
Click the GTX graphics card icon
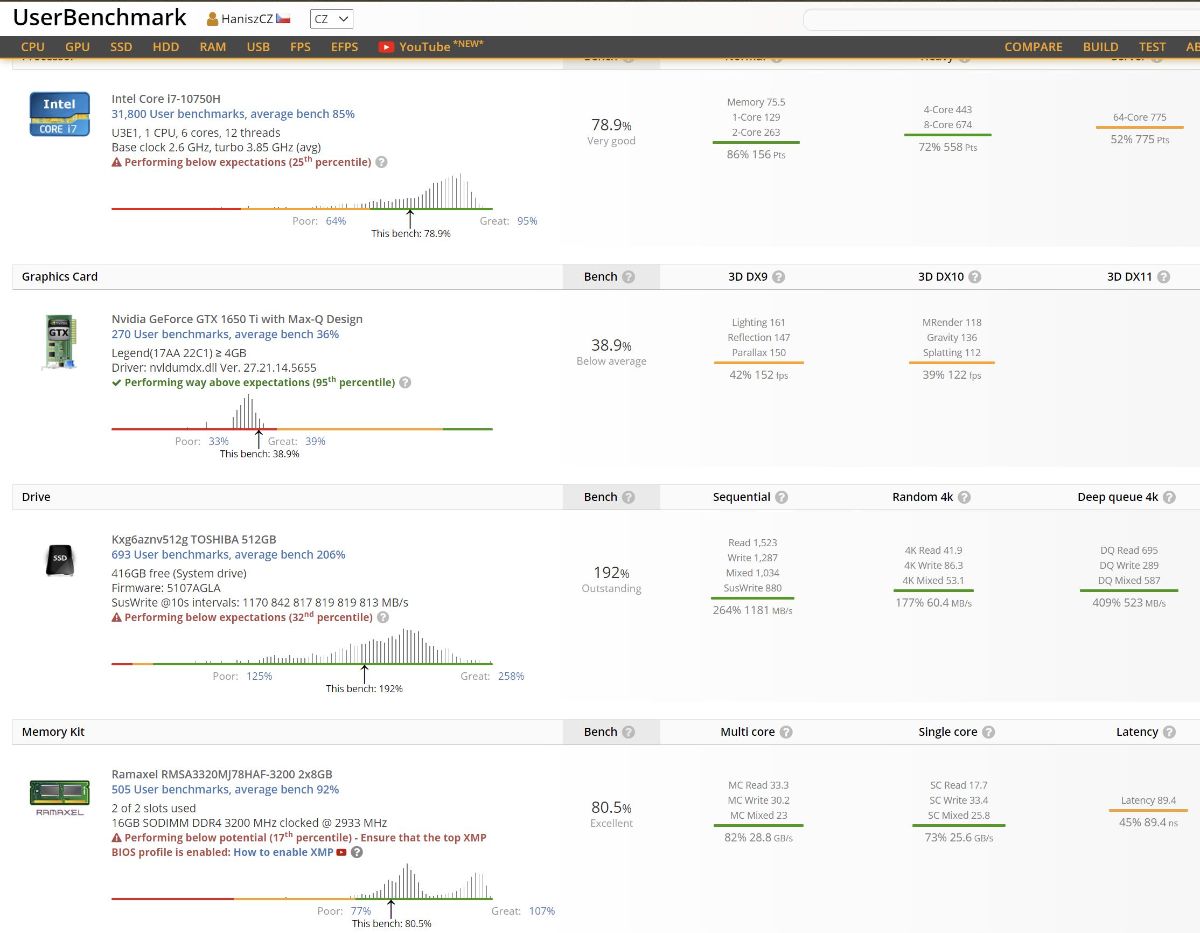59,342
